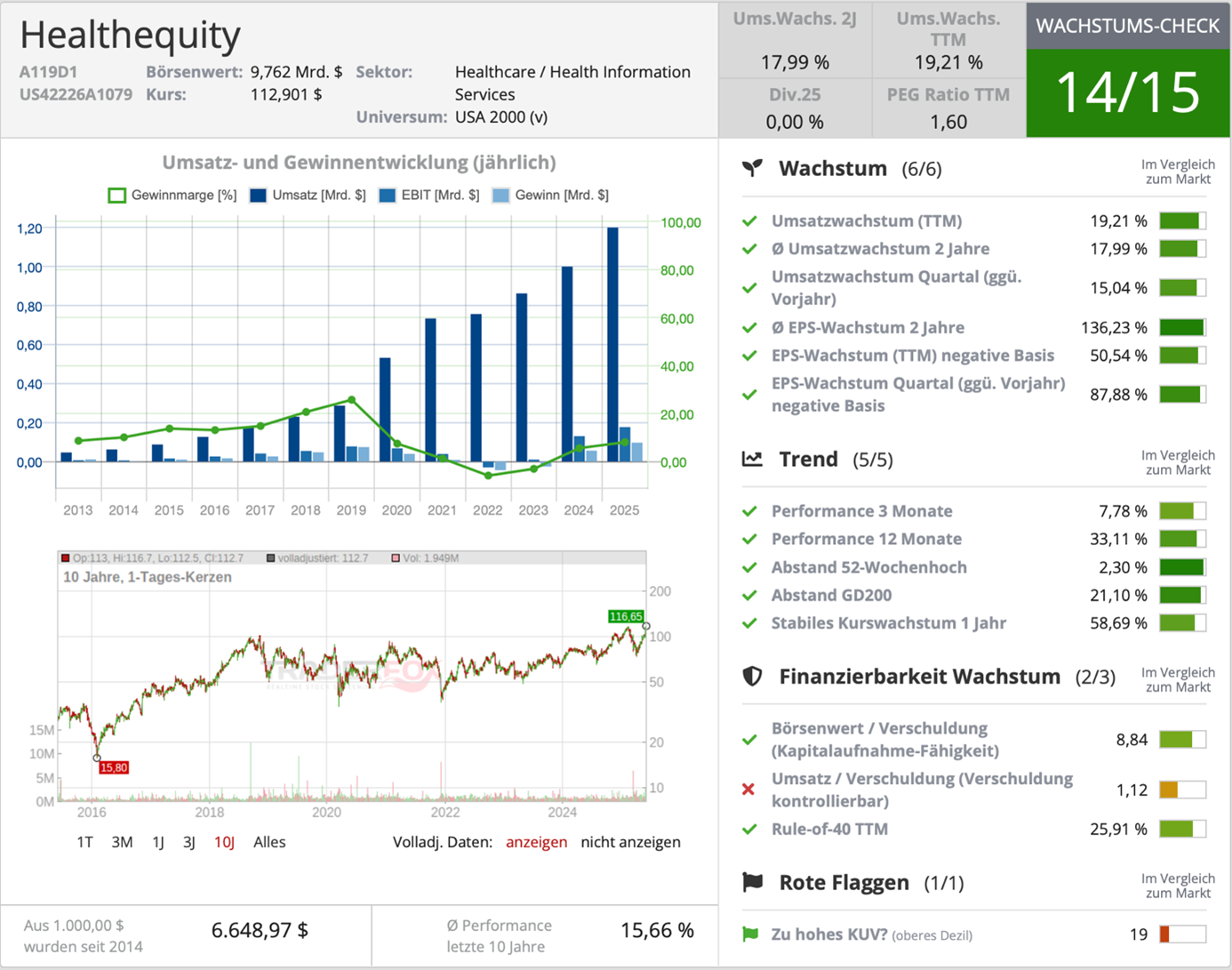The image size is (1232, 970).
Task: Click the red Zu hohes KUV comparison bar
Action: coord(1182,934)
